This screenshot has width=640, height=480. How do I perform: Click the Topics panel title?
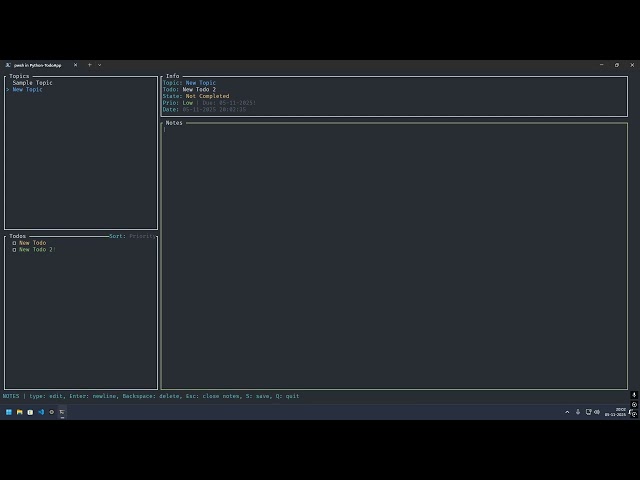coord(19,76)
